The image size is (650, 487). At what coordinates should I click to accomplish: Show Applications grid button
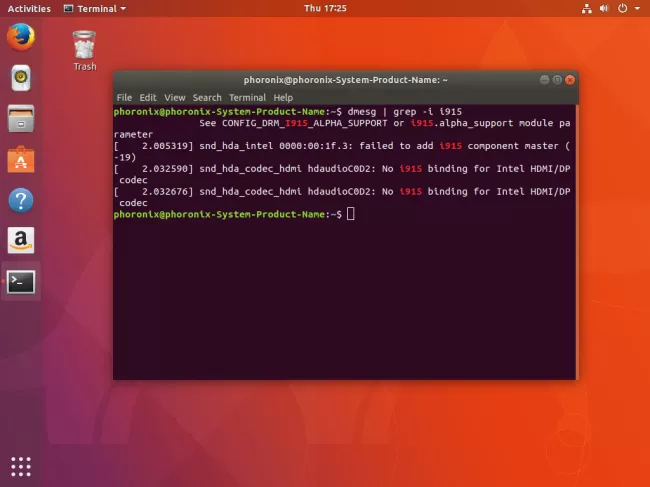pos(21,466)
